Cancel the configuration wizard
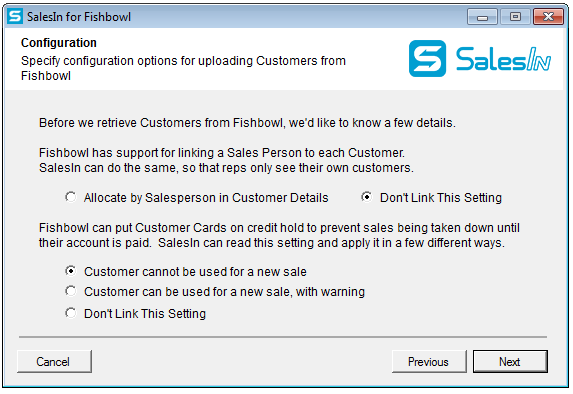The height and width of the screenshot is (394, 573). 54,361
